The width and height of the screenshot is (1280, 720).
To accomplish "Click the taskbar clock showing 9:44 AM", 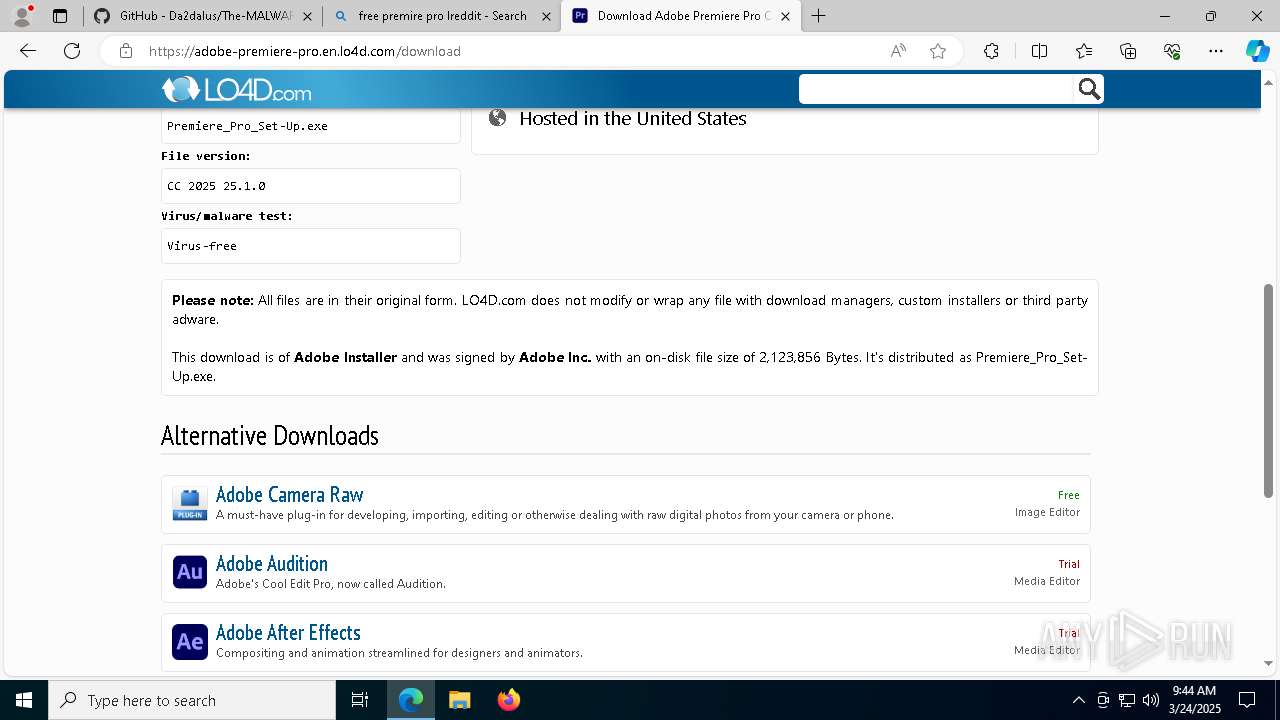I will coord(1195,700).
